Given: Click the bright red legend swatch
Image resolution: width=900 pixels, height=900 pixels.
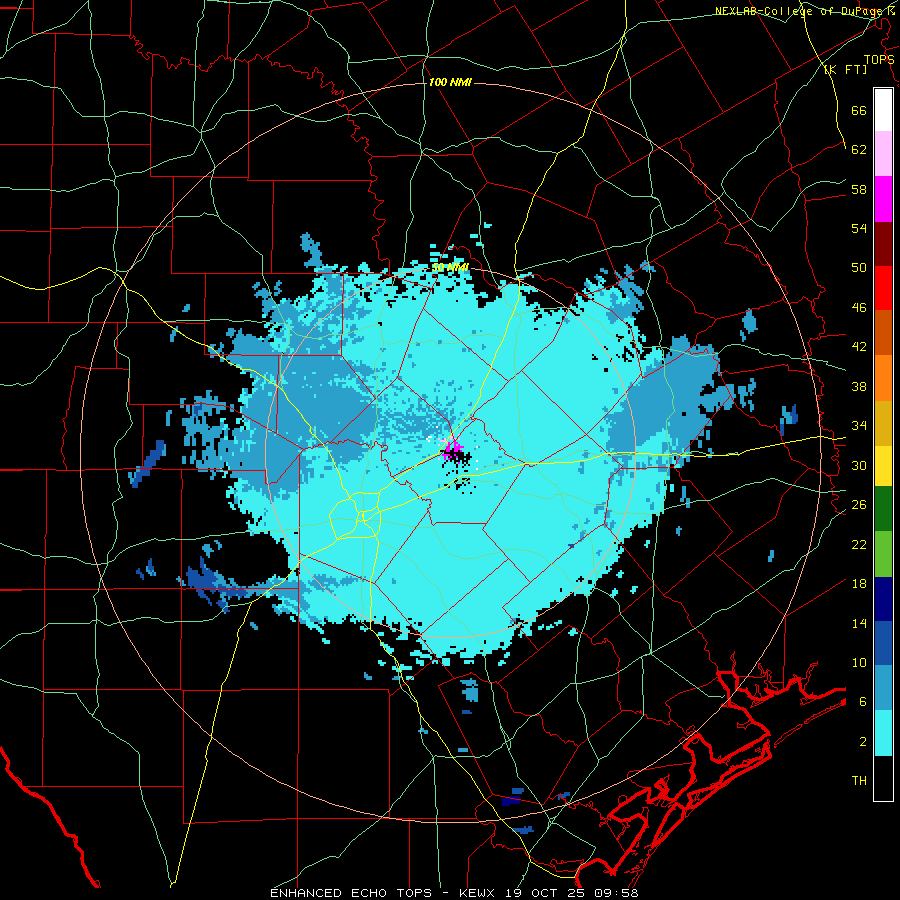Looking at the screenshot, I should pyautogui.click(x=883, y=288).
